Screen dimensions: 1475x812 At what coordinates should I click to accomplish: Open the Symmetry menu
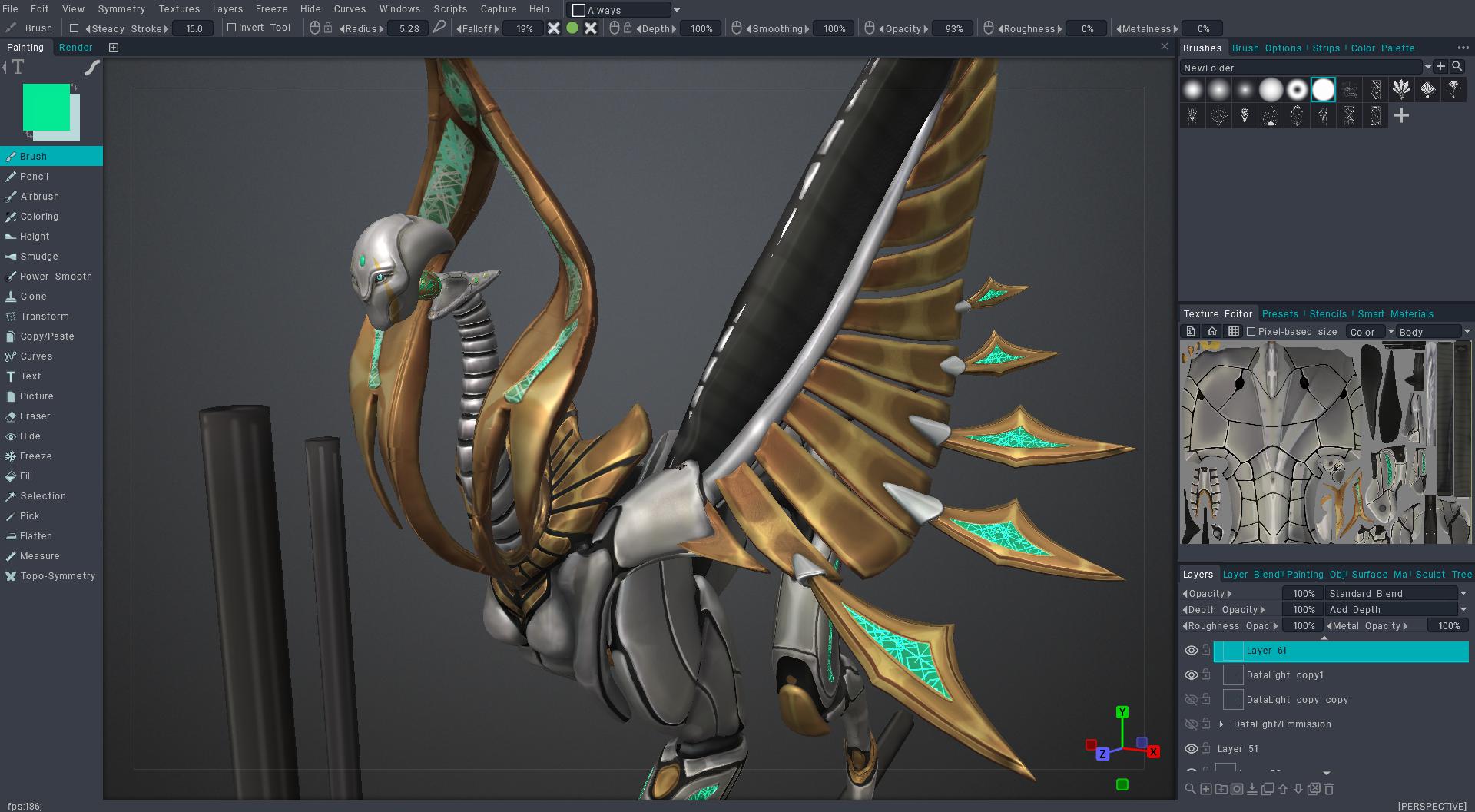click(121, 9)
